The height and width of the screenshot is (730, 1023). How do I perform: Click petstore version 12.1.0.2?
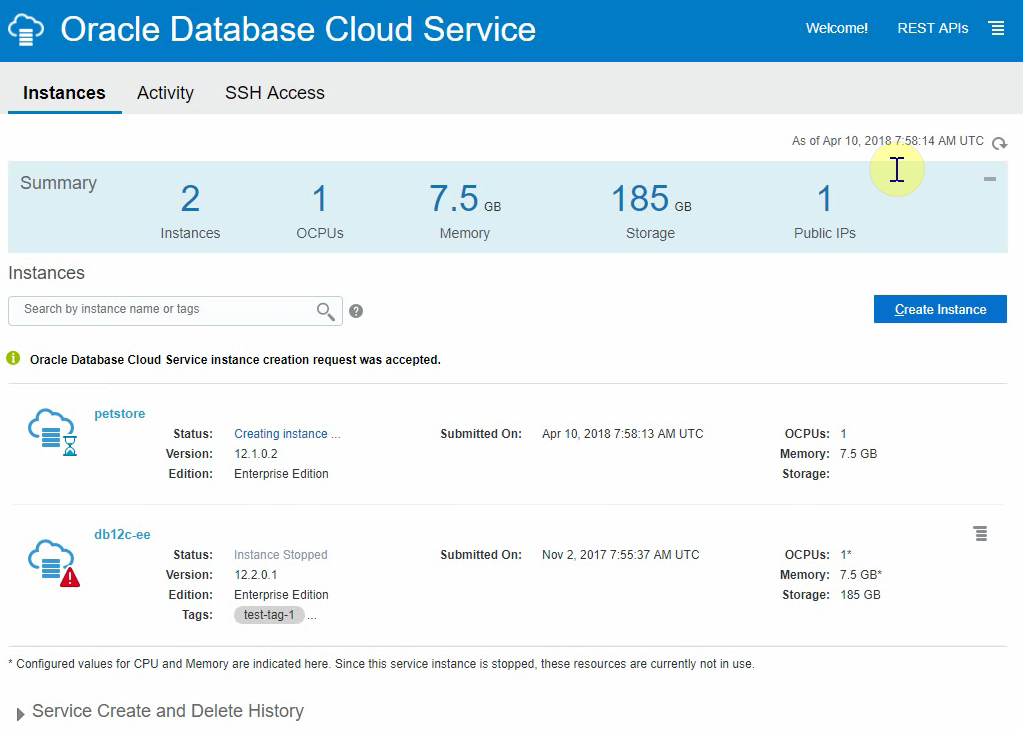coord(256,453)
